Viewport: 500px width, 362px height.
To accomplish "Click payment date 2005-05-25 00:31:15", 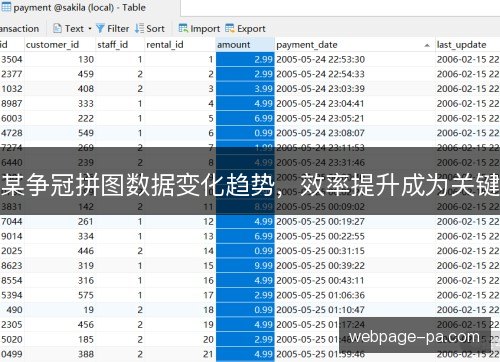I will (x=355, y=251).
